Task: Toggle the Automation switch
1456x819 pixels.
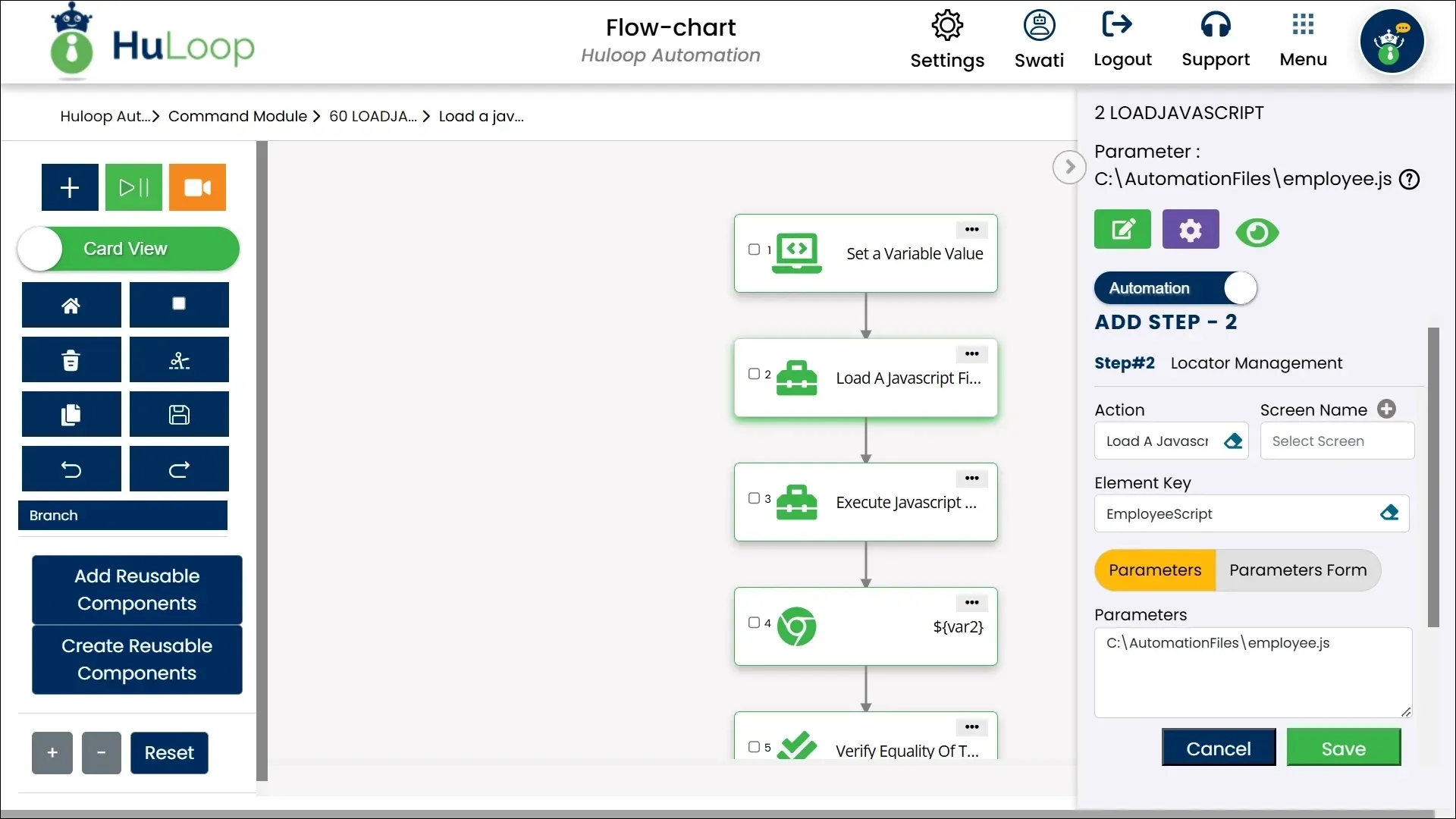Action: click(x=1175, y=288)
